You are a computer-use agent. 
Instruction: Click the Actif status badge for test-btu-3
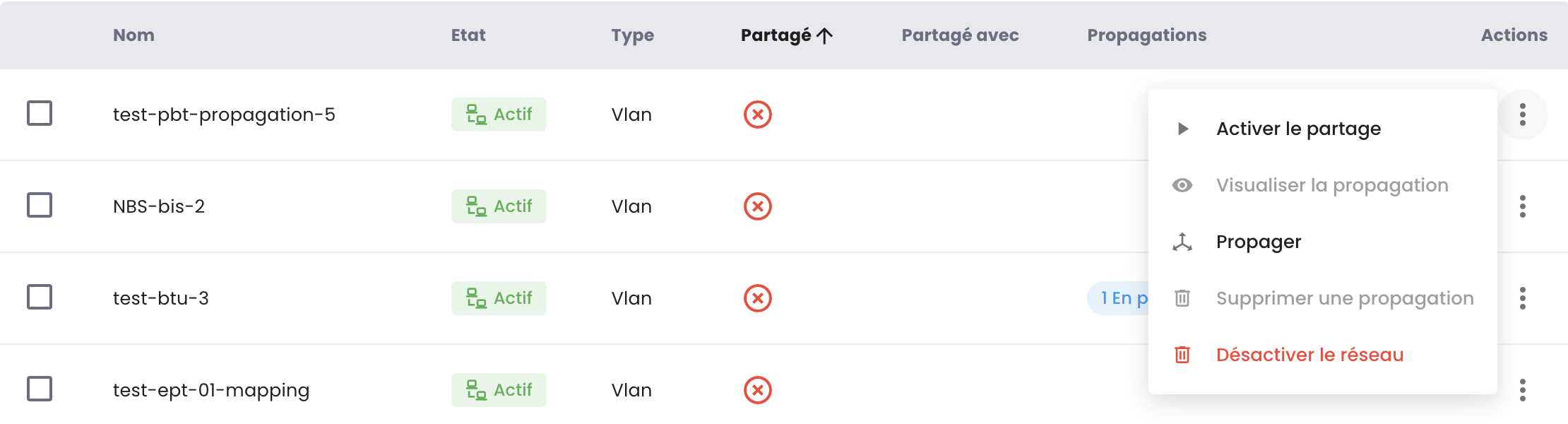(499, 298)
